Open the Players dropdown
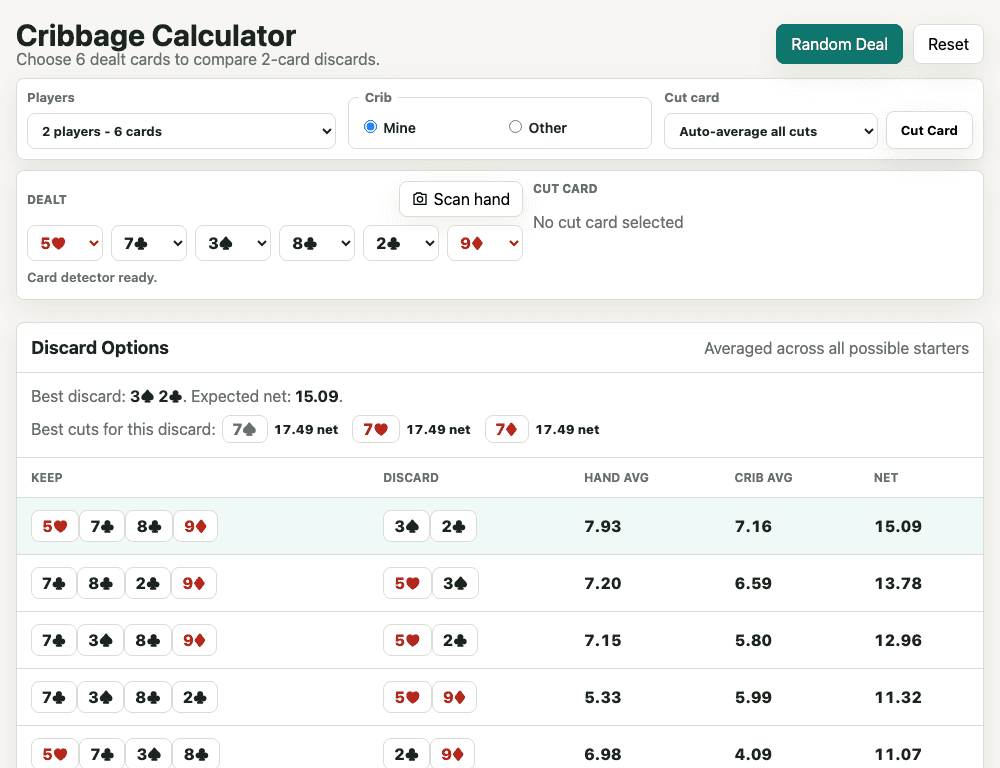The width and height of the screenshot is (1000, 768). pos(181,131)
